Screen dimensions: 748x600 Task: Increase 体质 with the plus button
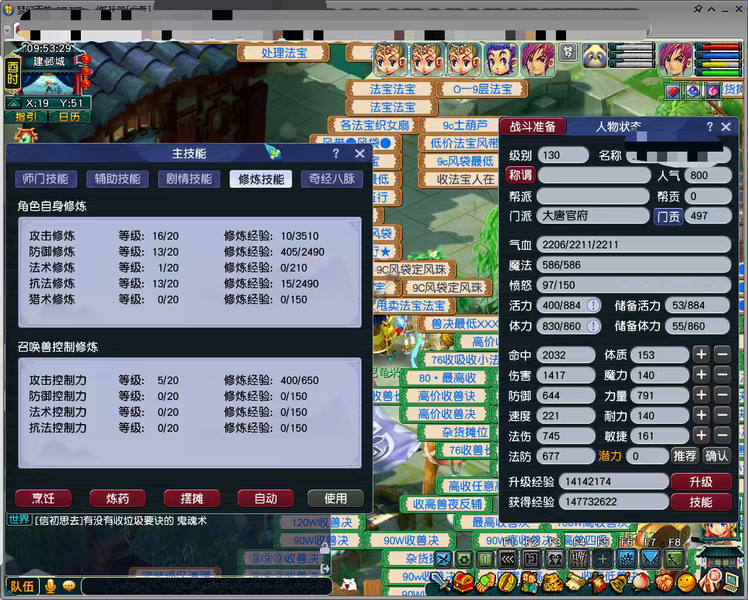(701, 355)
